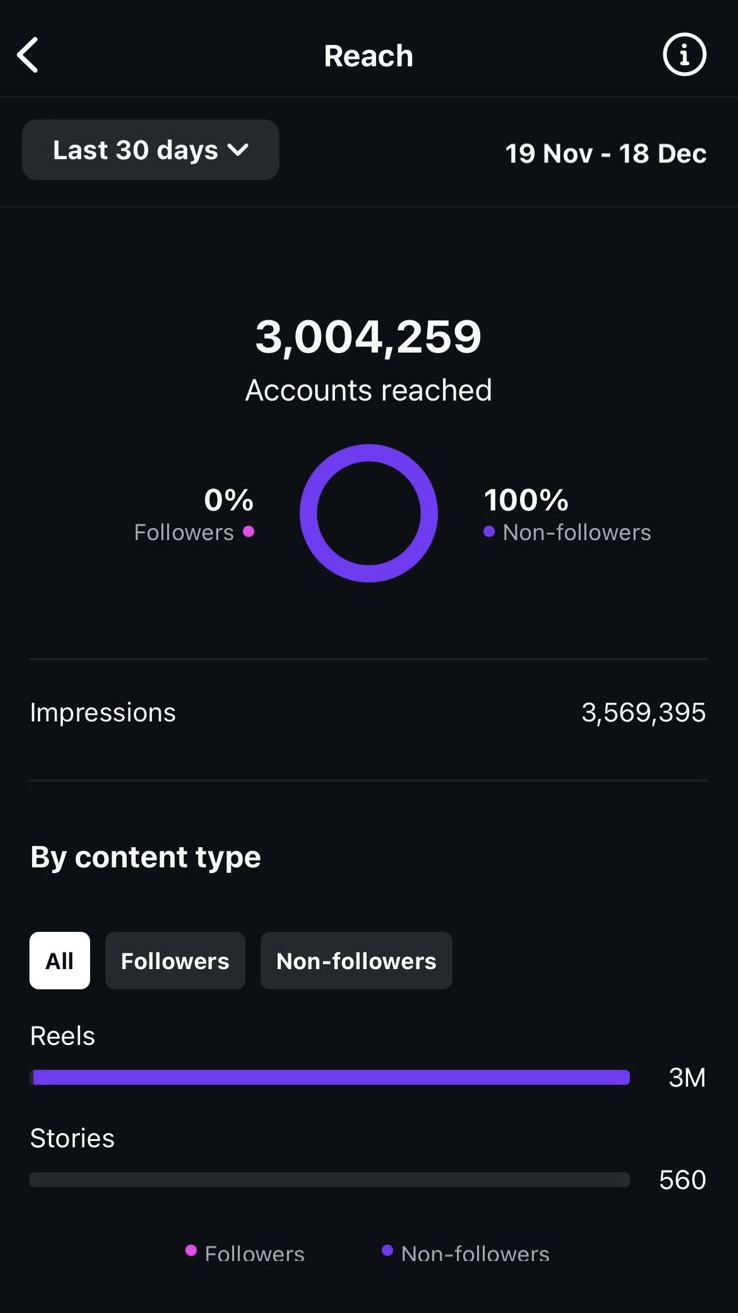
Task: Tap the 19 Nov - 18 Dec date range
Action: (x=606, y=154)
